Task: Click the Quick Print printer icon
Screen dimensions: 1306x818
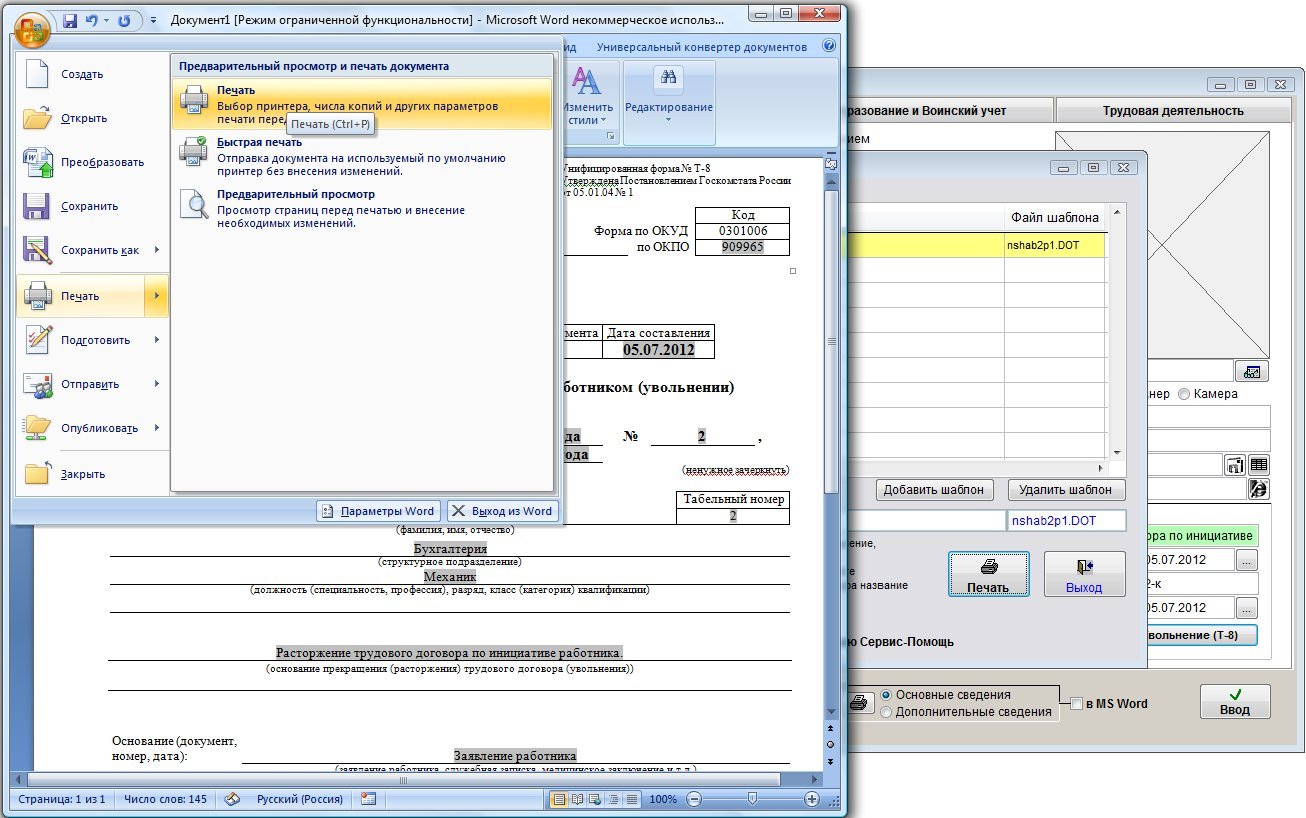Action: coord(192,152)
